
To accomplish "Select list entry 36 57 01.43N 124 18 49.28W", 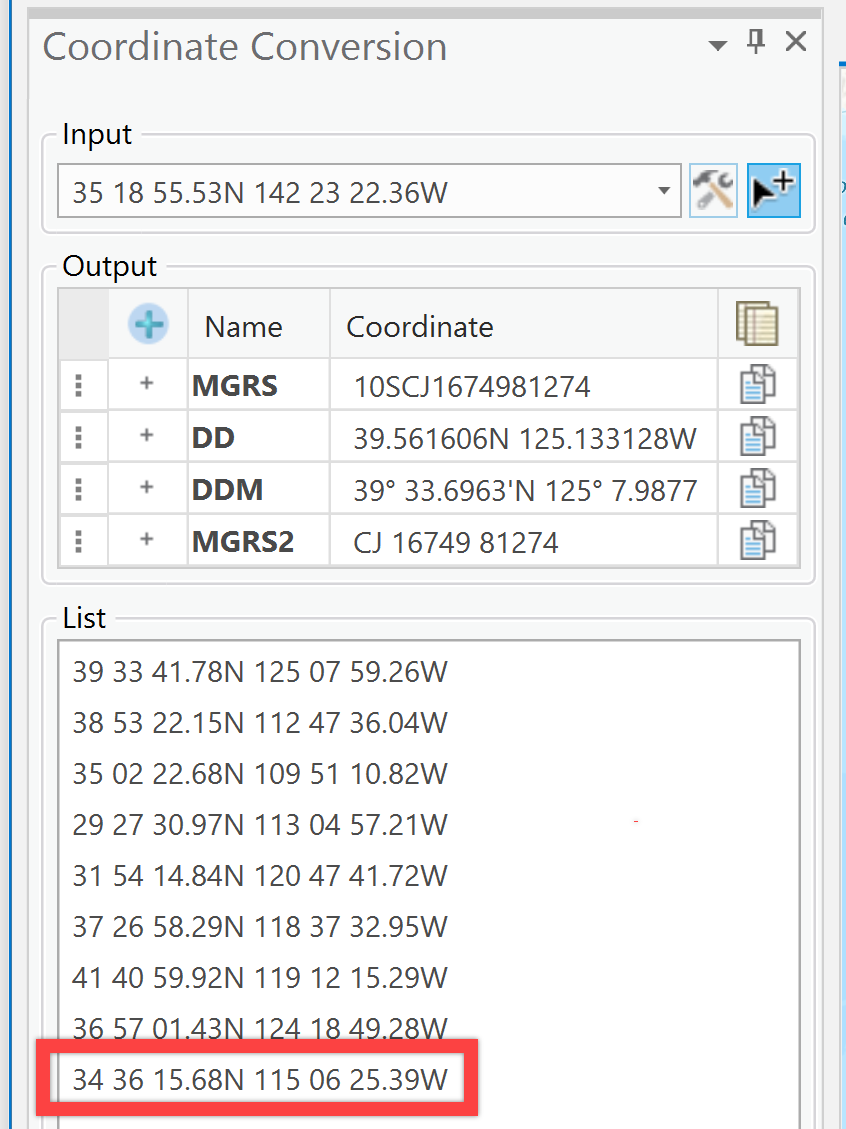I will click(260, 1028).
